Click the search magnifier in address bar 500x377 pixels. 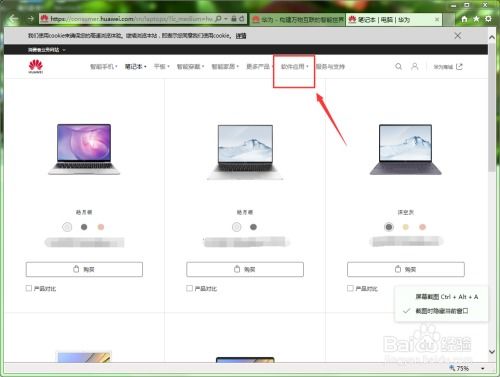pos(218,19)
